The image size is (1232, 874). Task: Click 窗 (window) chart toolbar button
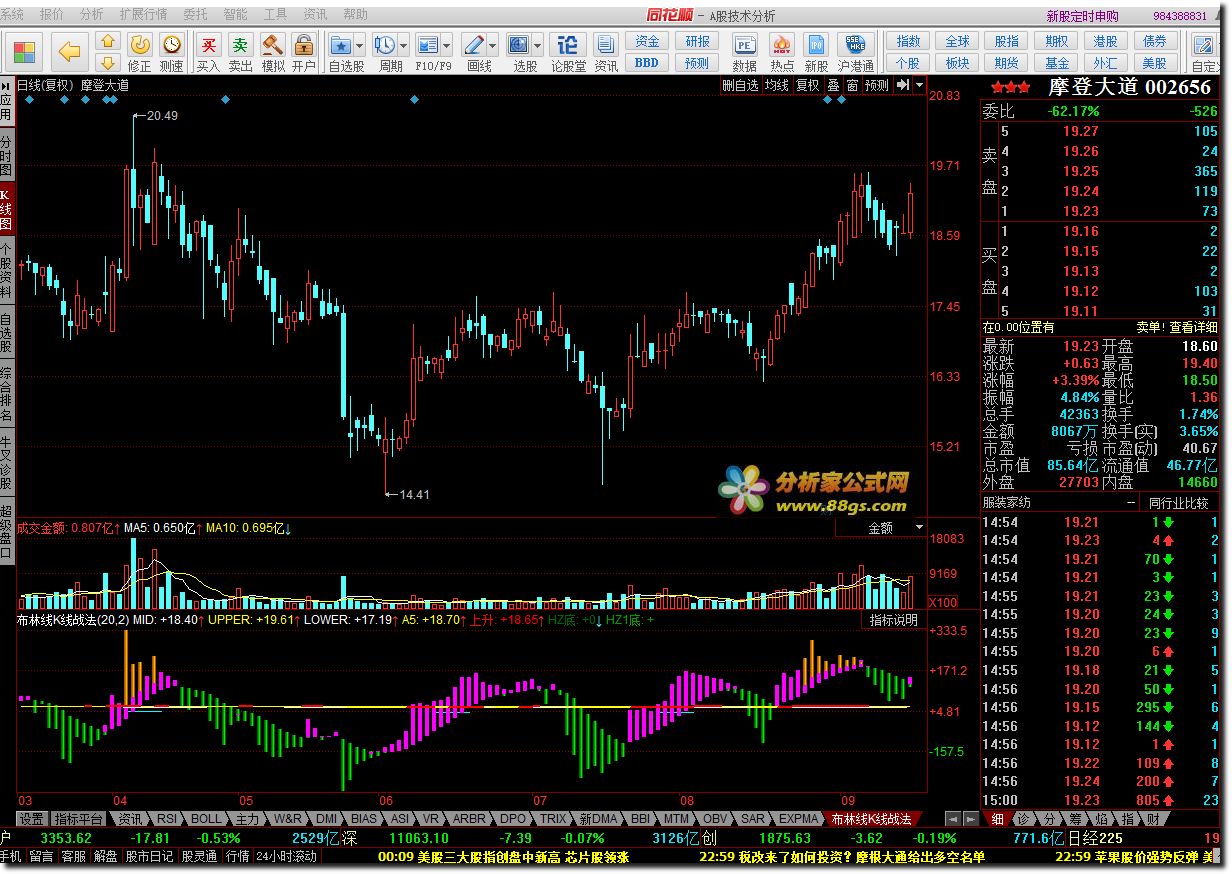(x=852, y=85)
